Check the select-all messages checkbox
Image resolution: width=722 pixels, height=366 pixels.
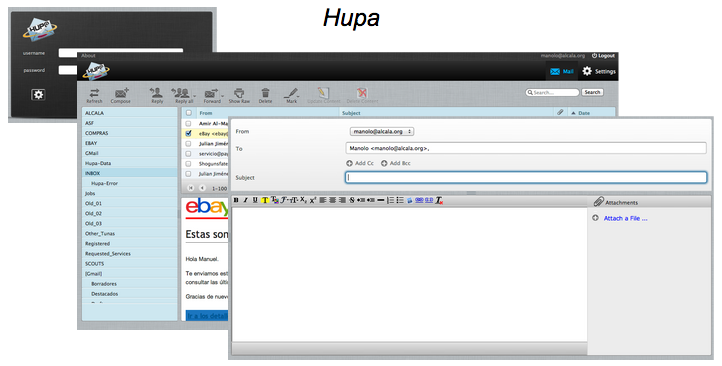tap(188, 113)
